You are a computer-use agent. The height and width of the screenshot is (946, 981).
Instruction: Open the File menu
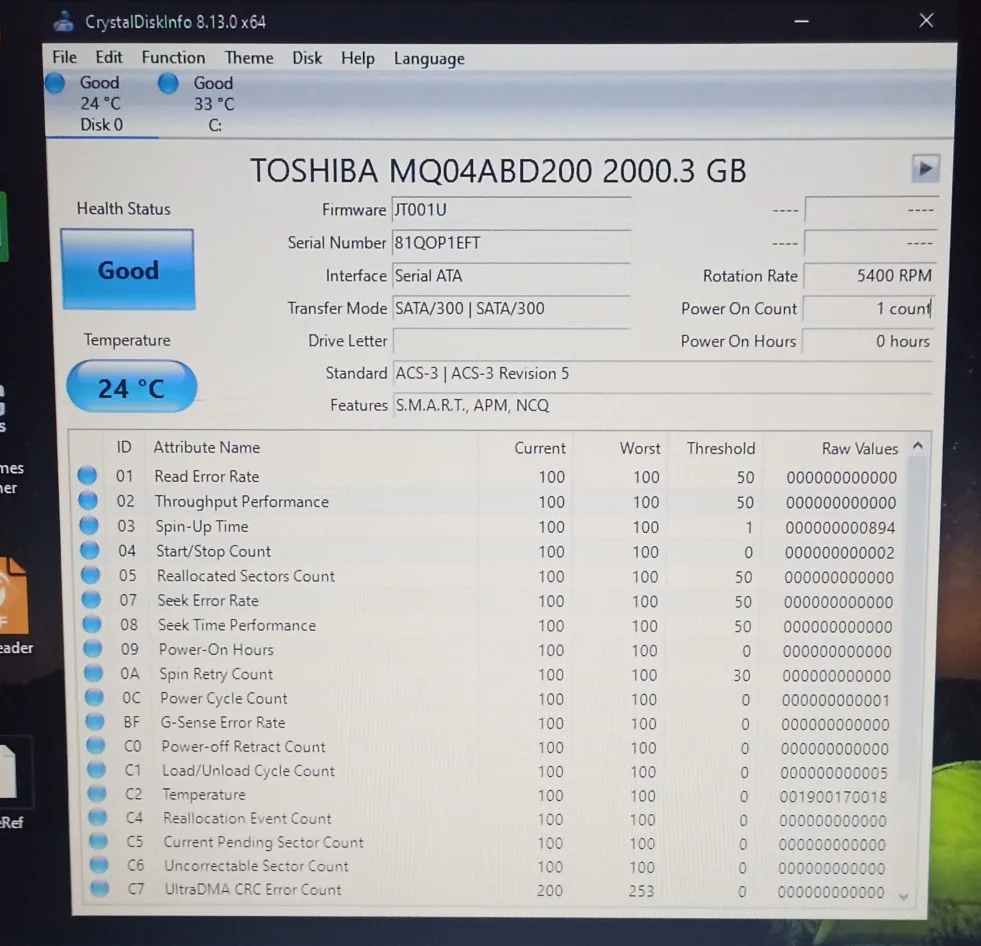tap(64, 58)
